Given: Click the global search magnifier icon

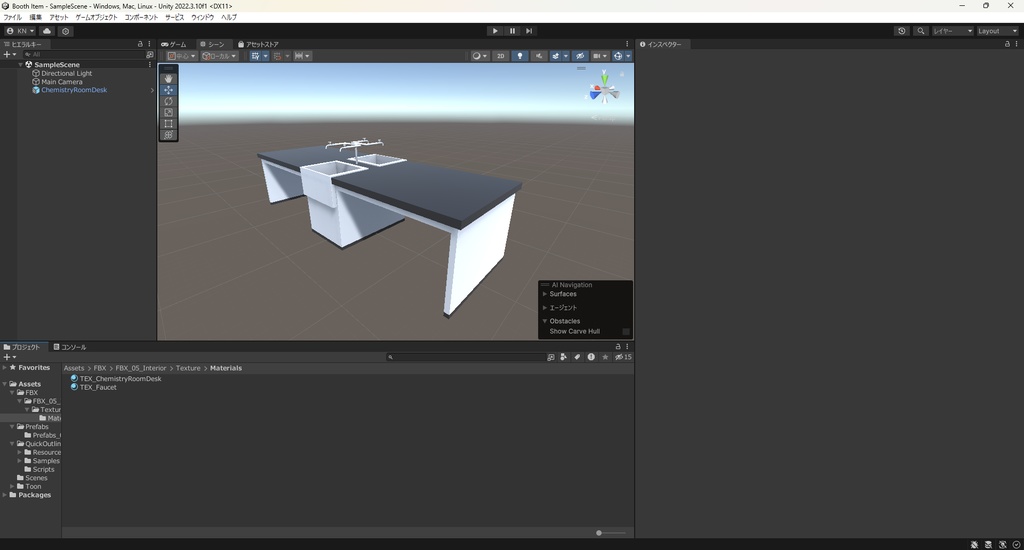Looking at the screenshot, I should tap(921, 31).
